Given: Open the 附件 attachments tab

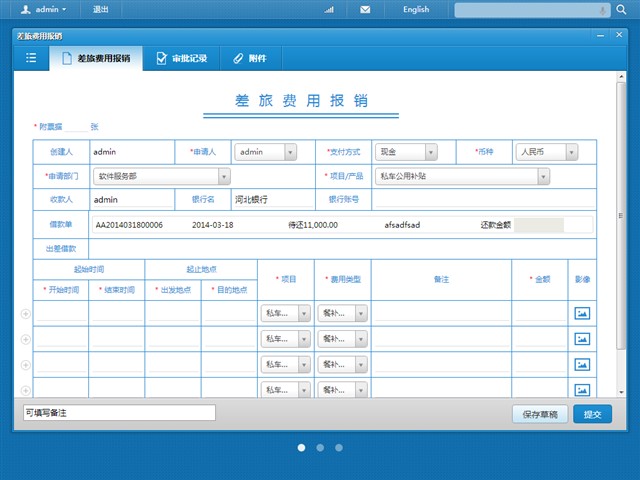Looking at the screenshot, I should click(250, 58).
